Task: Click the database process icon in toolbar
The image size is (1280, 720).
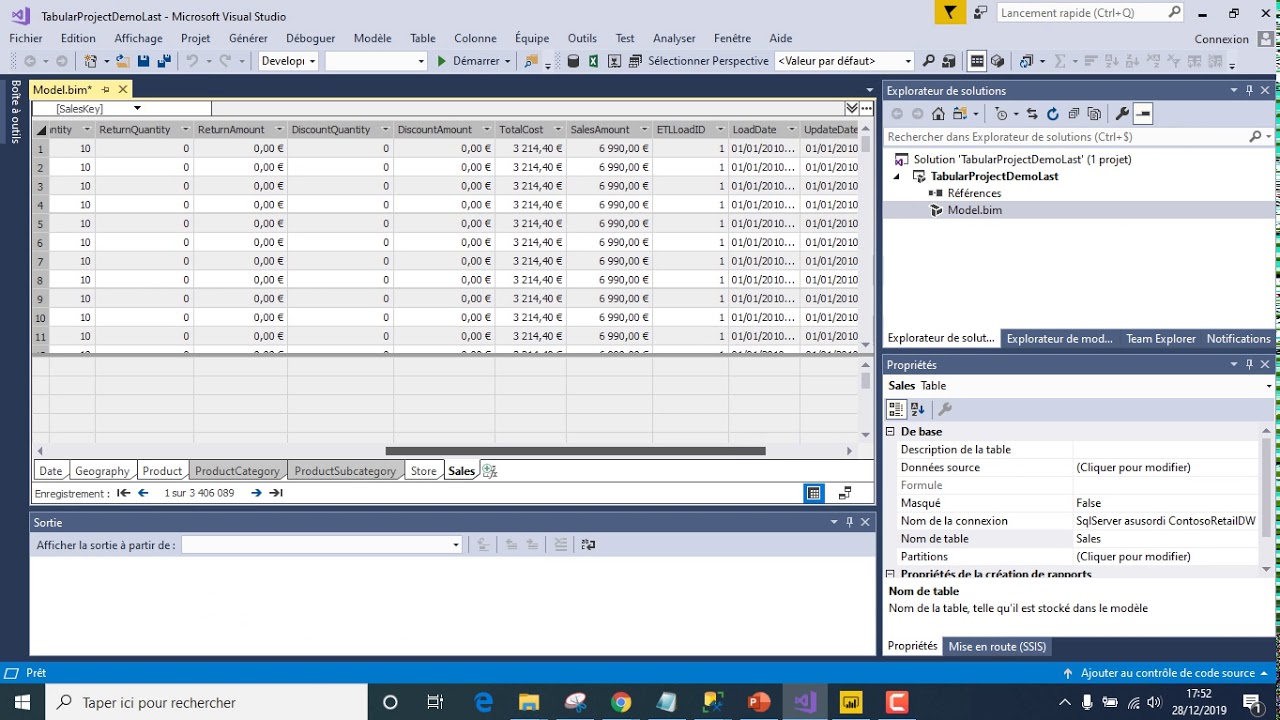Action: (x=573, y=61)
